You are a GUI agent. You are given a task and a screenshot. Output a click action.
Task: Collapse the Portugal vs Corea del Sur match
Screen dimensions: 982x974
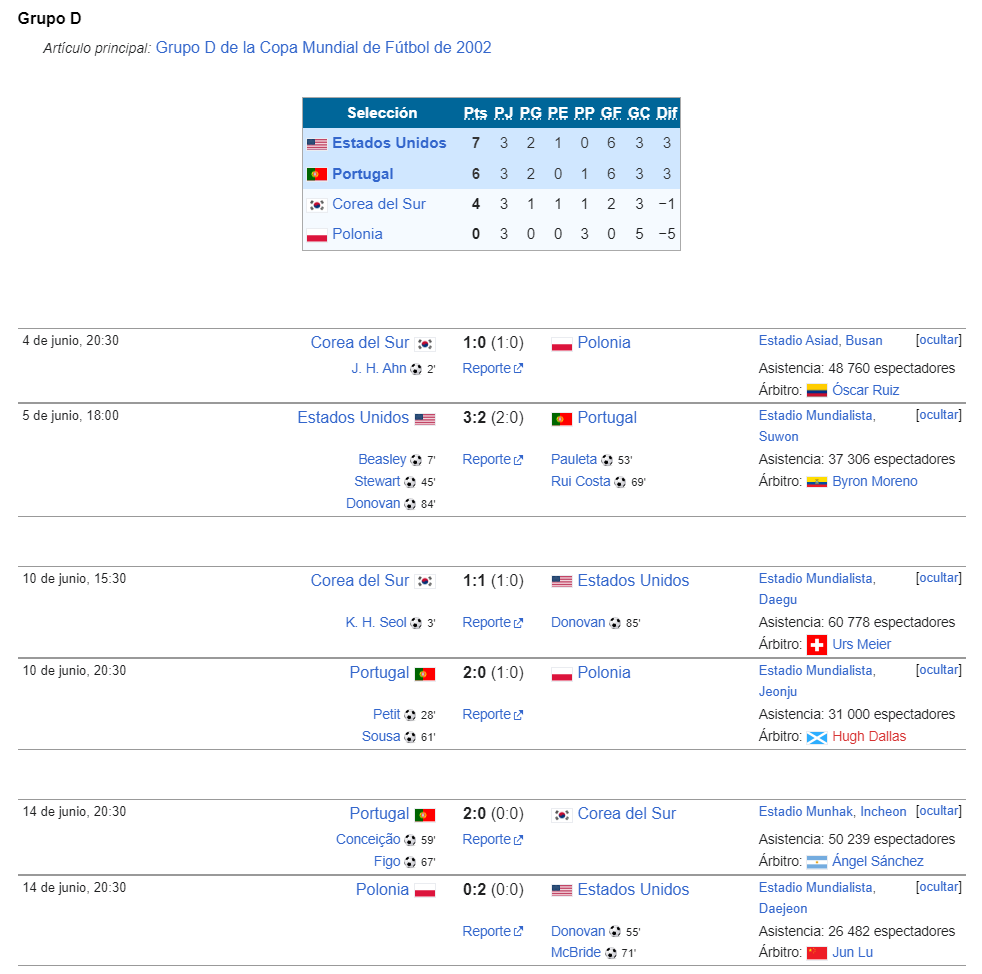coord(938,811)
